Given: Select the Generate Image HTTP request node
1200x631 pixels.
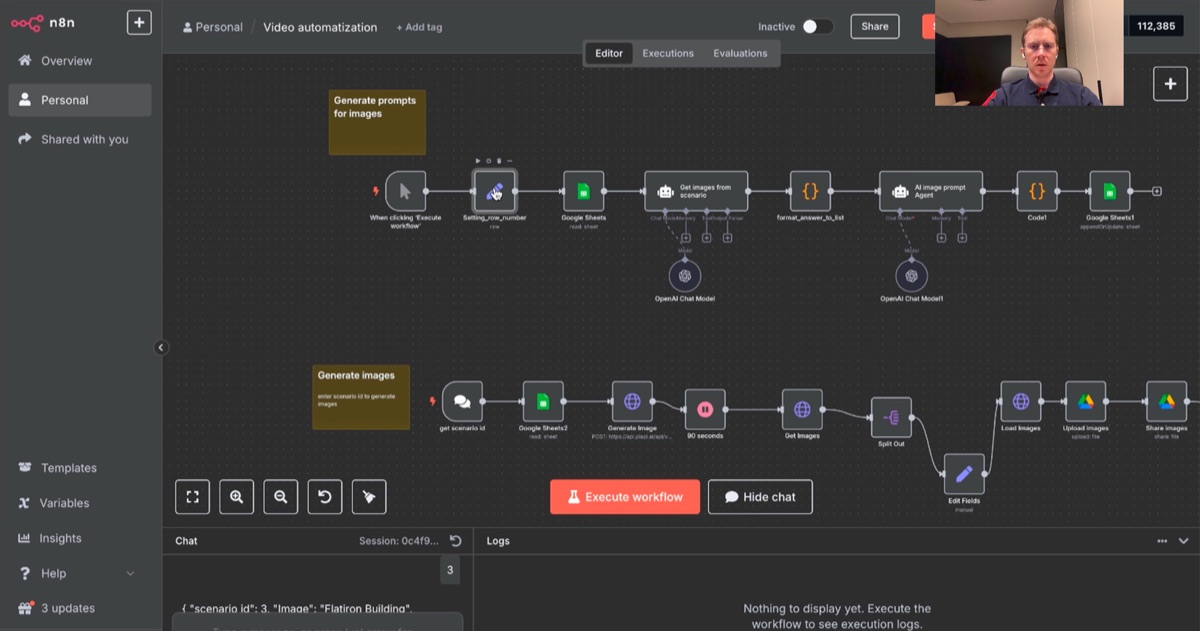Looking at the screenshot, I should pyautogui.click(x=632, y=401).
